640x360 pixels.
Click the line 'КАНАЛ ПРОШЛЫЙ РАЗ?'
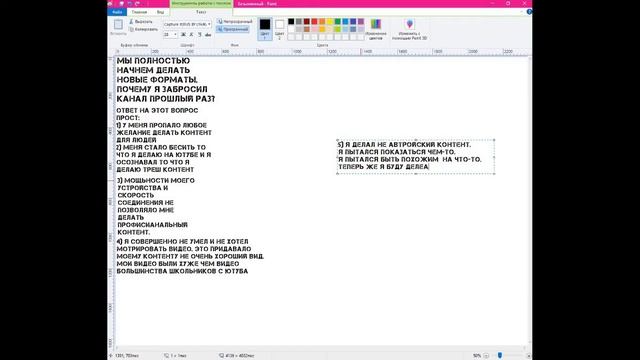166,99
